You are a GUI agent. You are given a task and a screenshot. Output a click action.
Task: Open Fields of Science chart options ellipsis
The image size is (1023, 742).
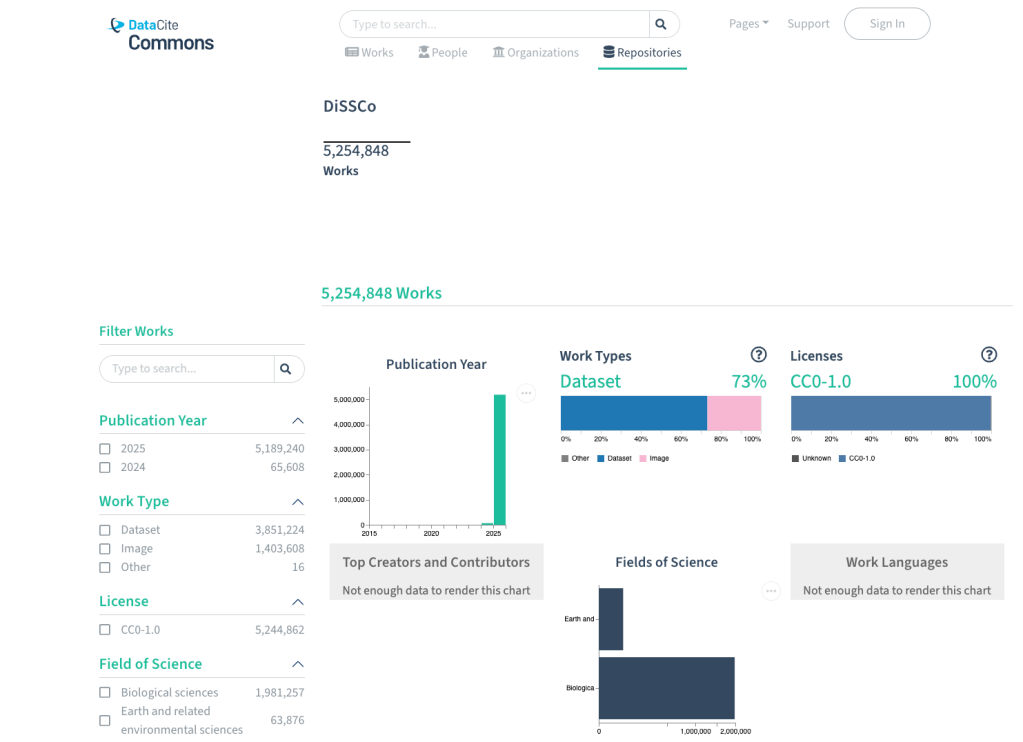(x=771, y=591)
